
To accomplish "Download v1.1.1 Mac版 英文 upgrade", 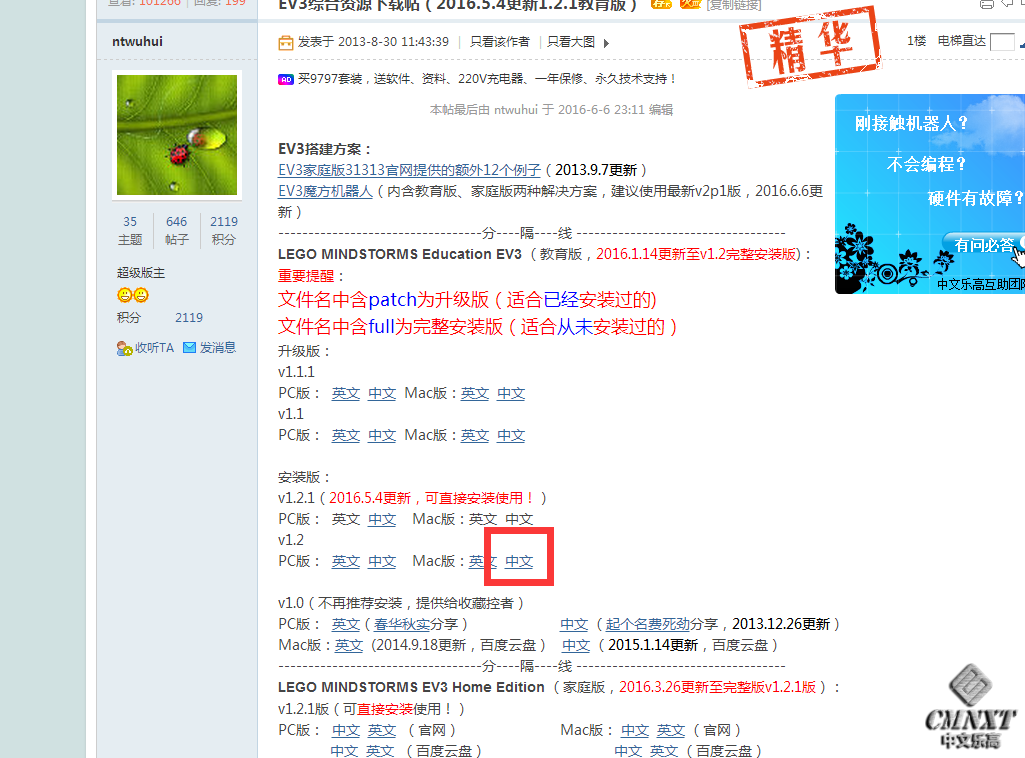I will (x=475, y=393).
